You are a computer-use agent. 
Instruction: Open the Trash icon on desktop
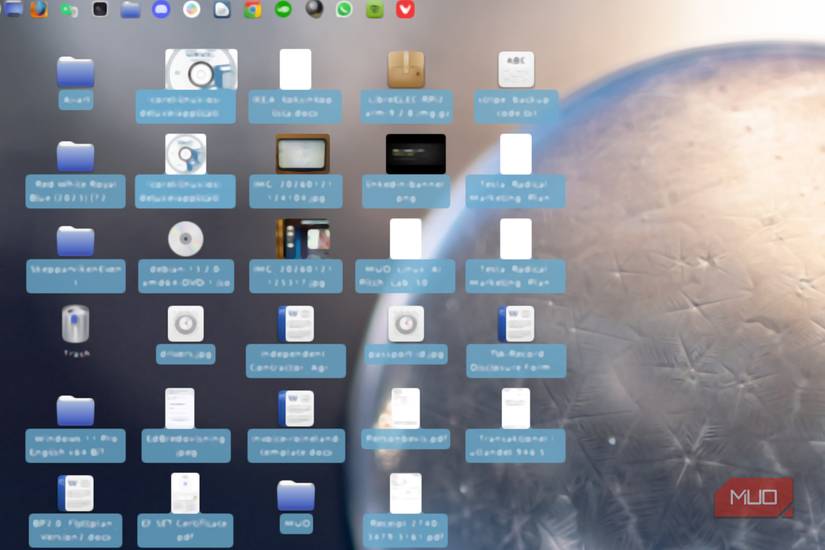coord(76,331)
